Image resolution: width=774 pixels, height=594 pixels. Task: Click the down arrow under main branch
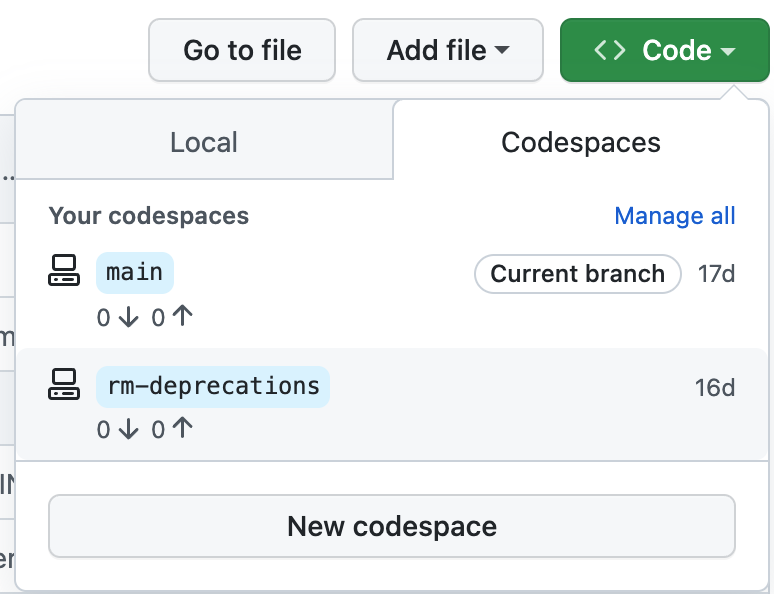coord(128,317)
